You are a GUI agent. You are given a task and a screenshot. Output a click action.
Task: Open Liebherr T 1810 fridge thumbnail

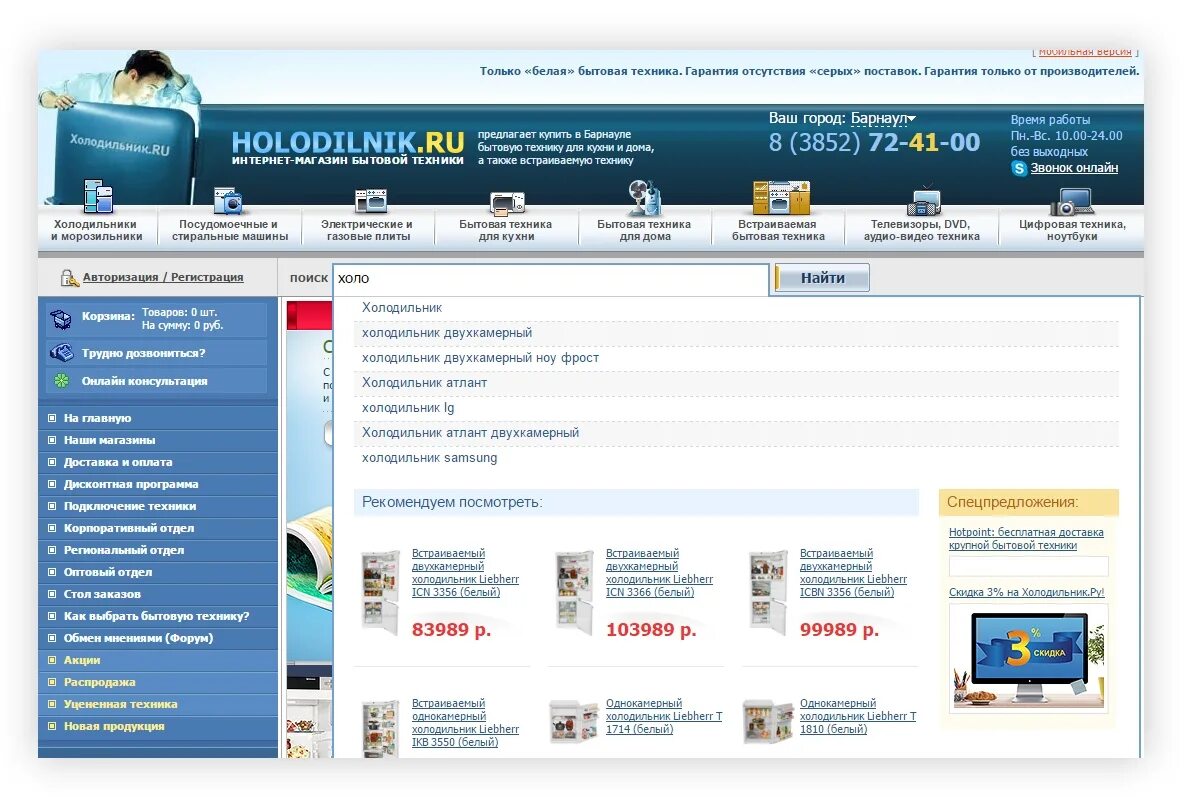(768, 721)
